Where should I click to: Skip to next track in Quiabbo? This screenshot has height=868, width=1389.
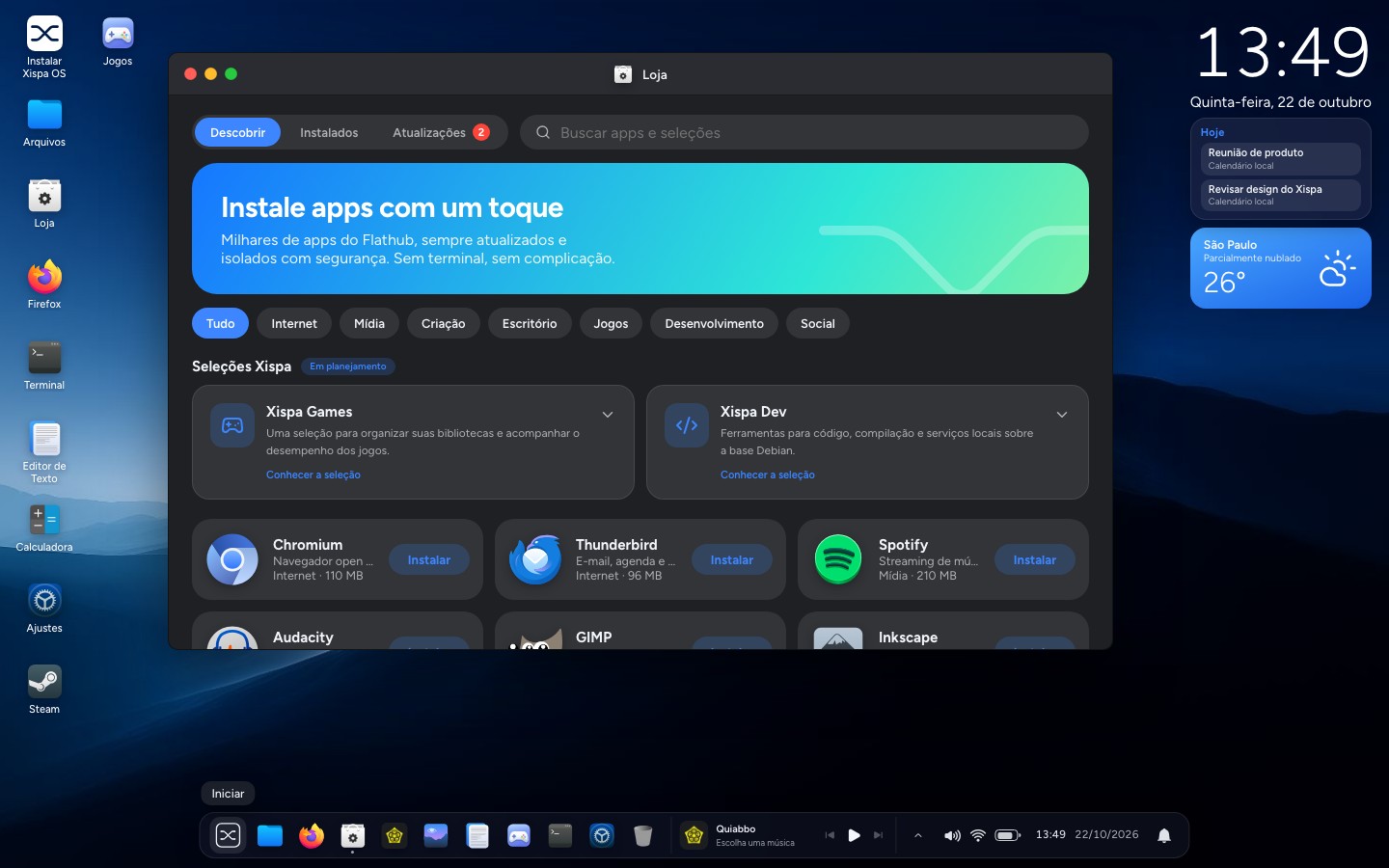(878, 835)
